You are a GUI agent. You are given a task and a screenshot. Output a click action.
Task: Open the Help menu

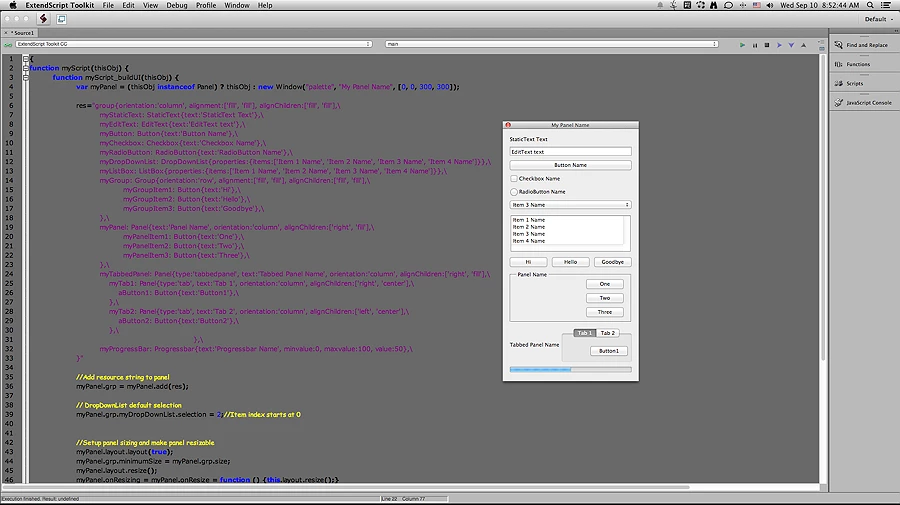(265, 5)
